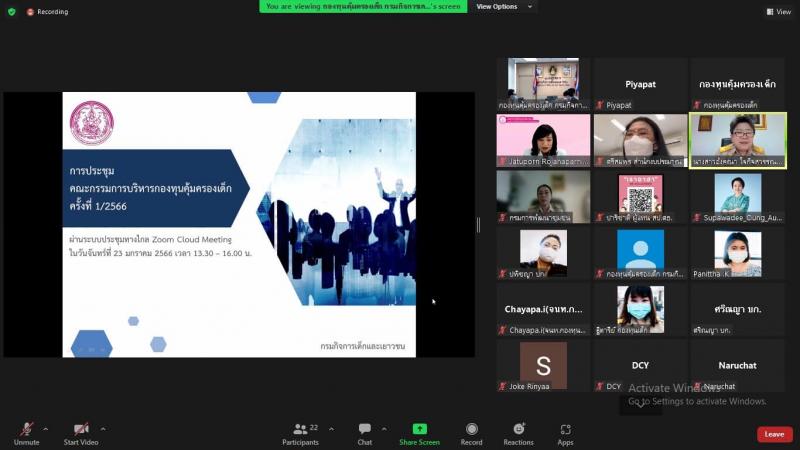Change layout using the View button
The image size is (800, 450).
click(x=779, y=12)
